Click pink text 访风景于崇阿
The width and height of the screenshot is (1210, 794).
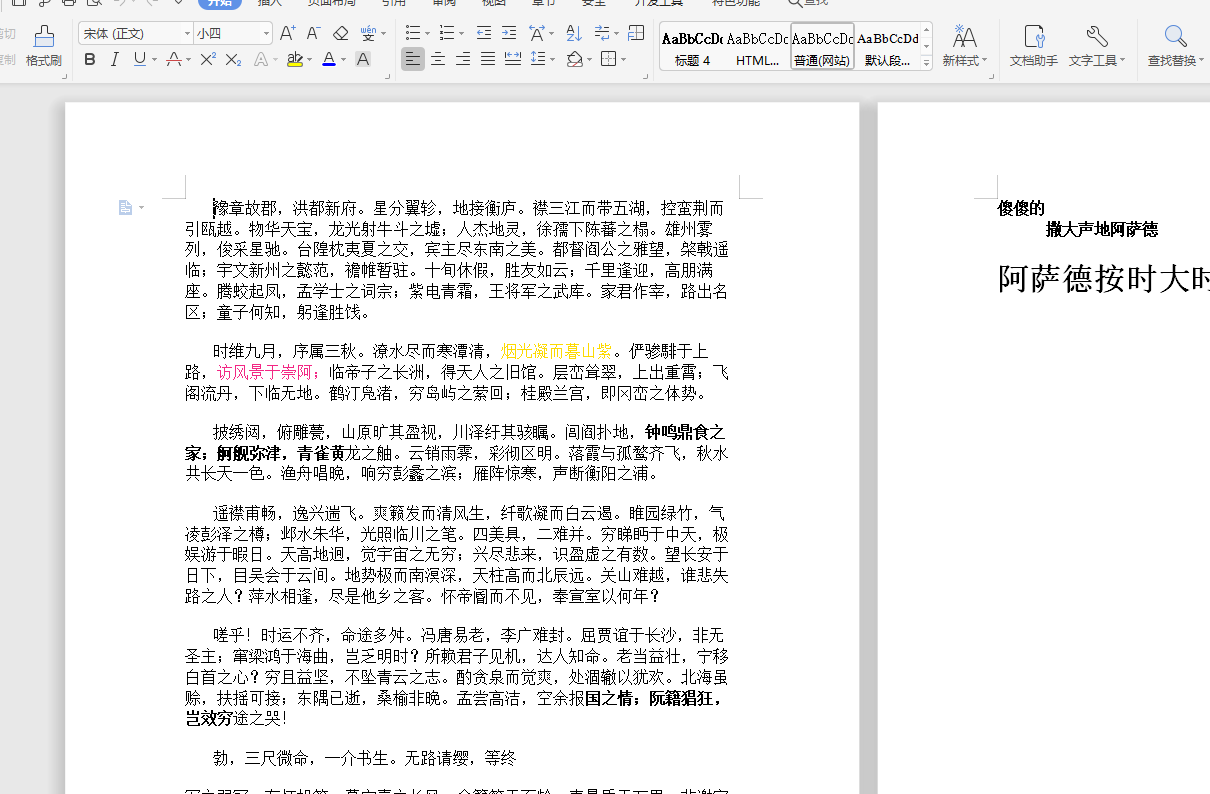click(265, 372)
